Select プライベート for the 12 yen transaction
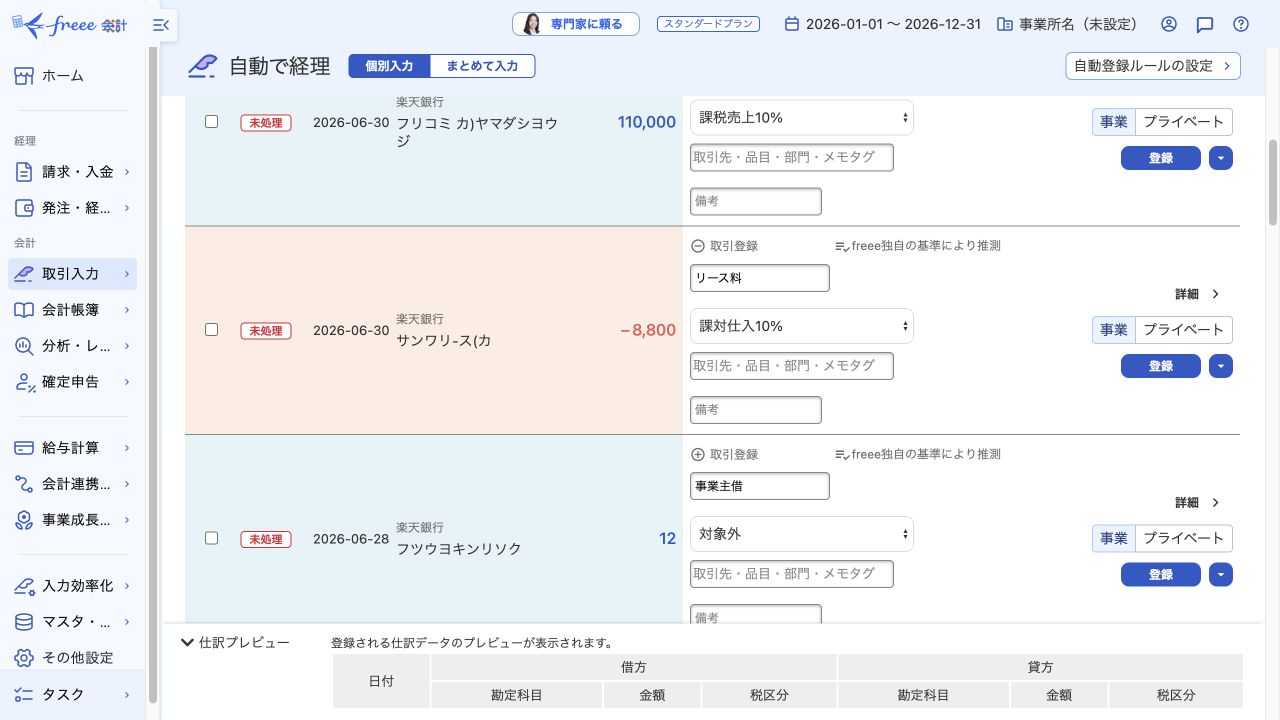The image size is (1280, 720). [x=1184, y=538]
